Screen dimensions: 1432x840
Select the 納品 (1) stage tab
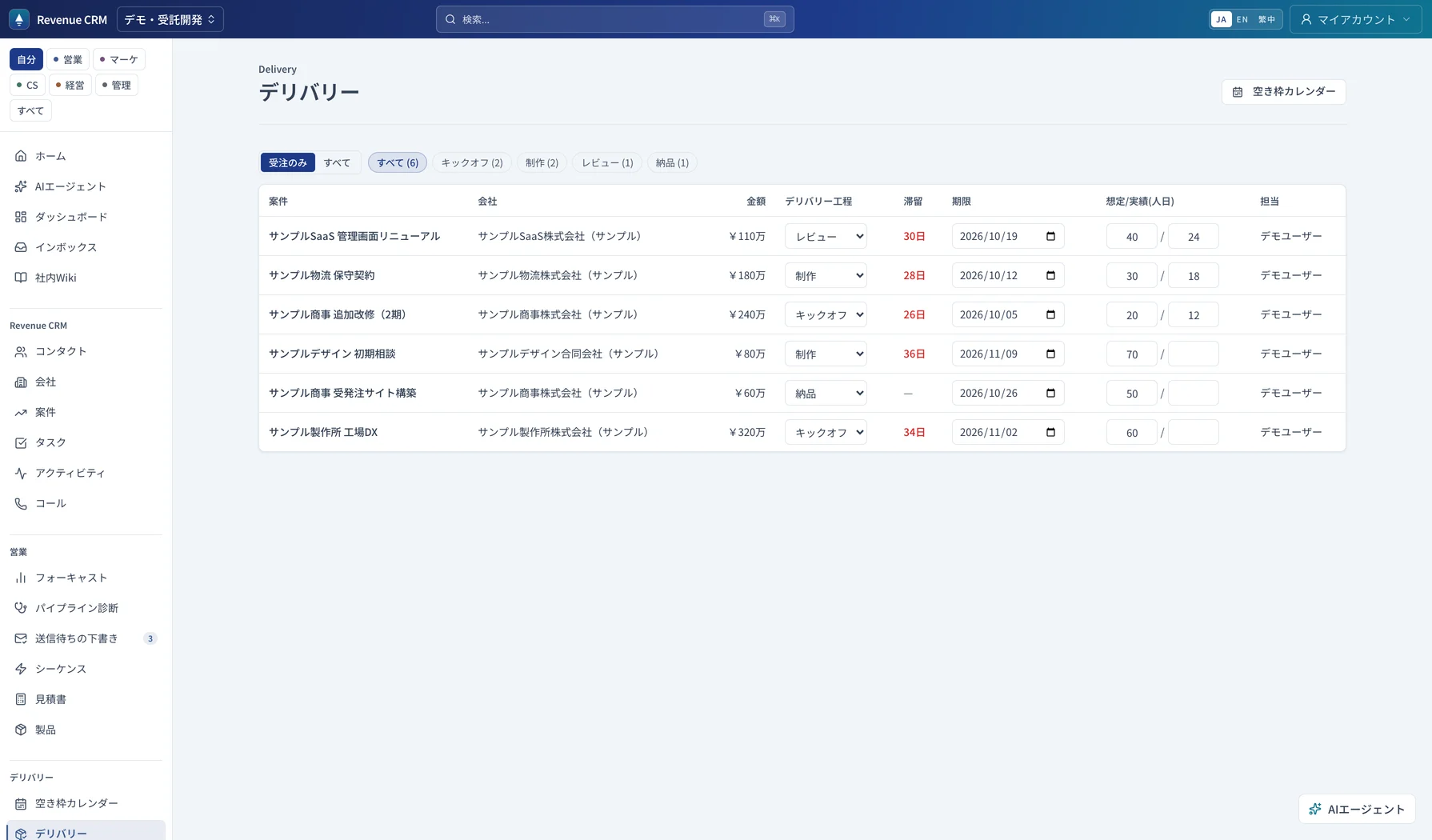tap(672, 162)
